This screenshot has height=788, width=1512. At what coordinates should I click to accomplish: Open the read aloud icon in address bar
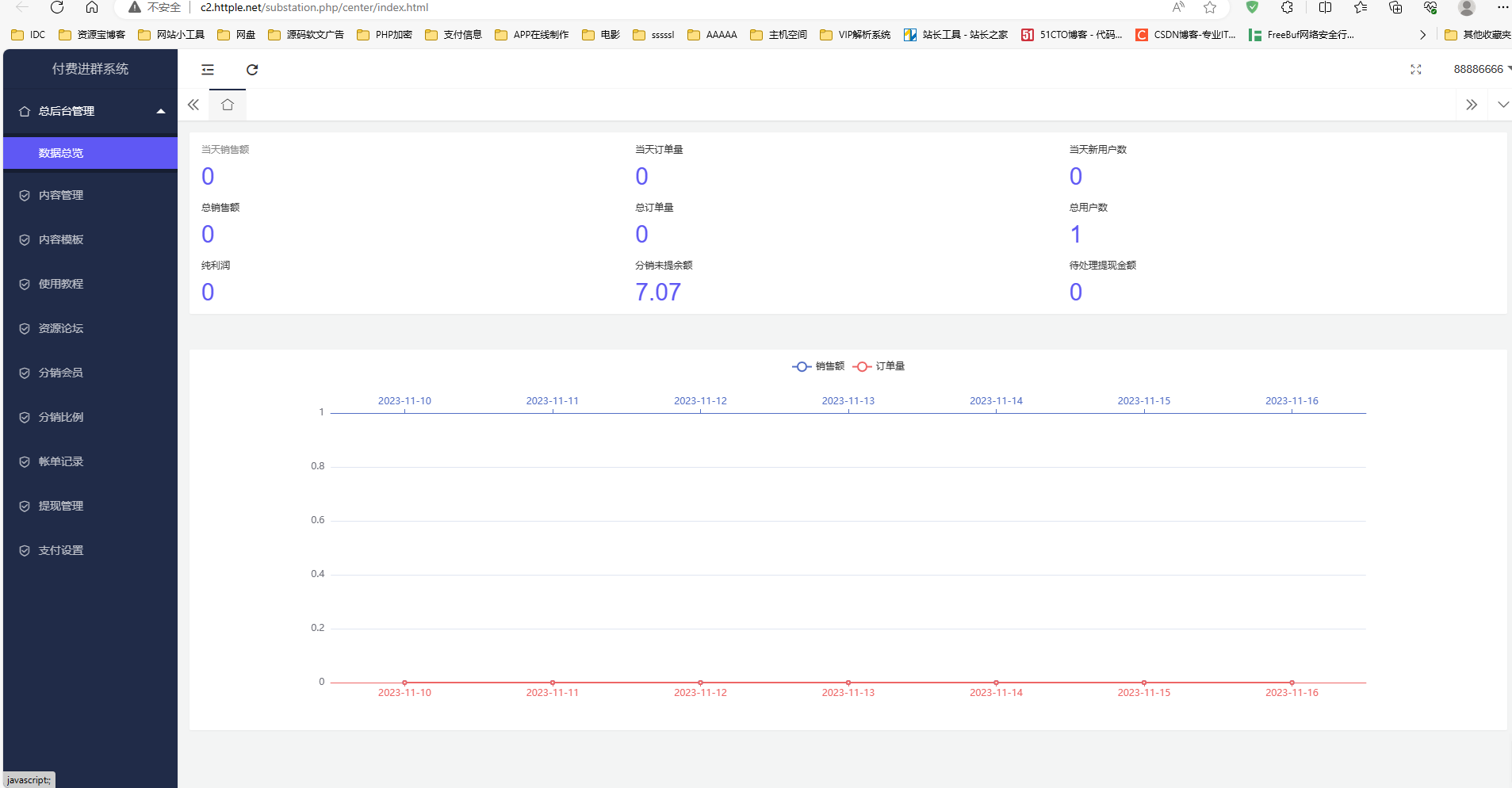click(1178, 7)
